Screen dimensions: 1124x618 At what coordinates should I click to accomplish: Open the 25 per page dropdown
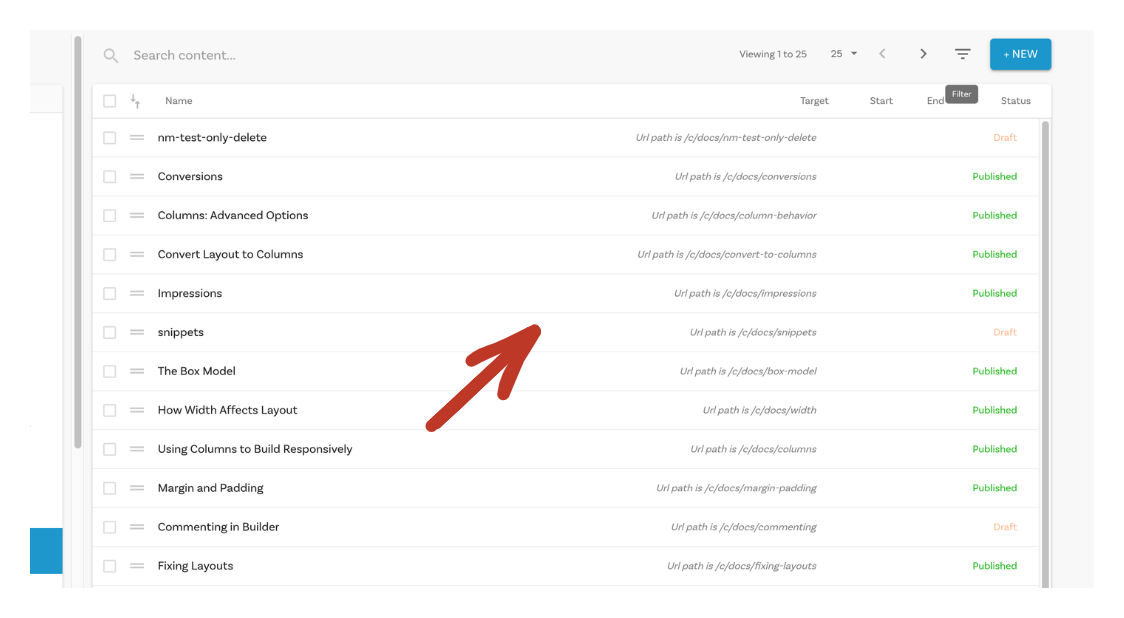(x=843, y=54)
